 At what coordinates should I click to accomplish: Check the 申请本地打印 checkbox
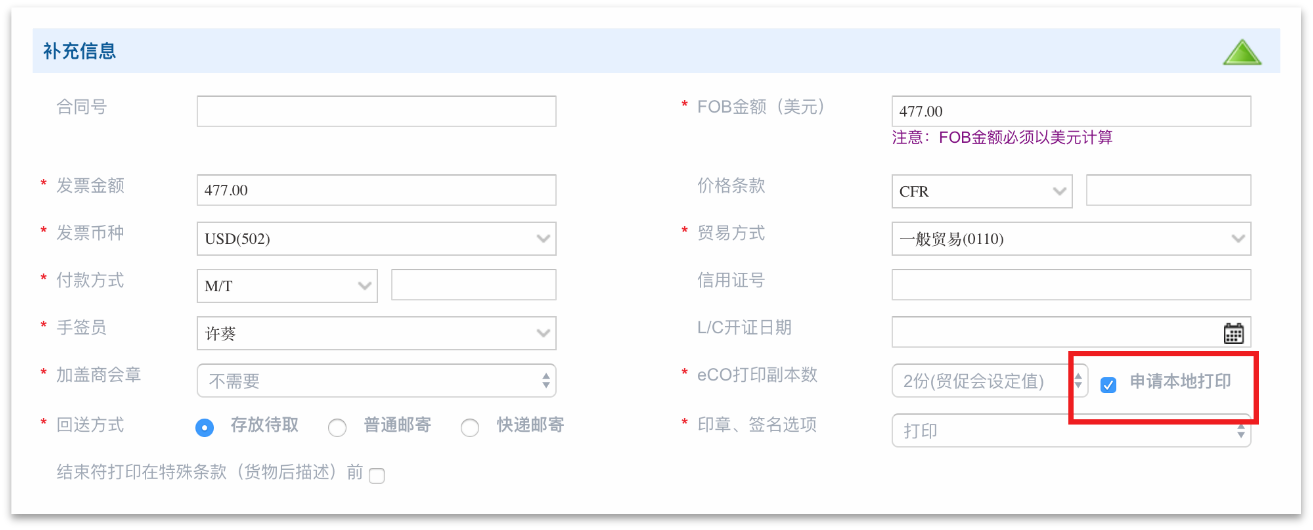(x=1108, y=385)
